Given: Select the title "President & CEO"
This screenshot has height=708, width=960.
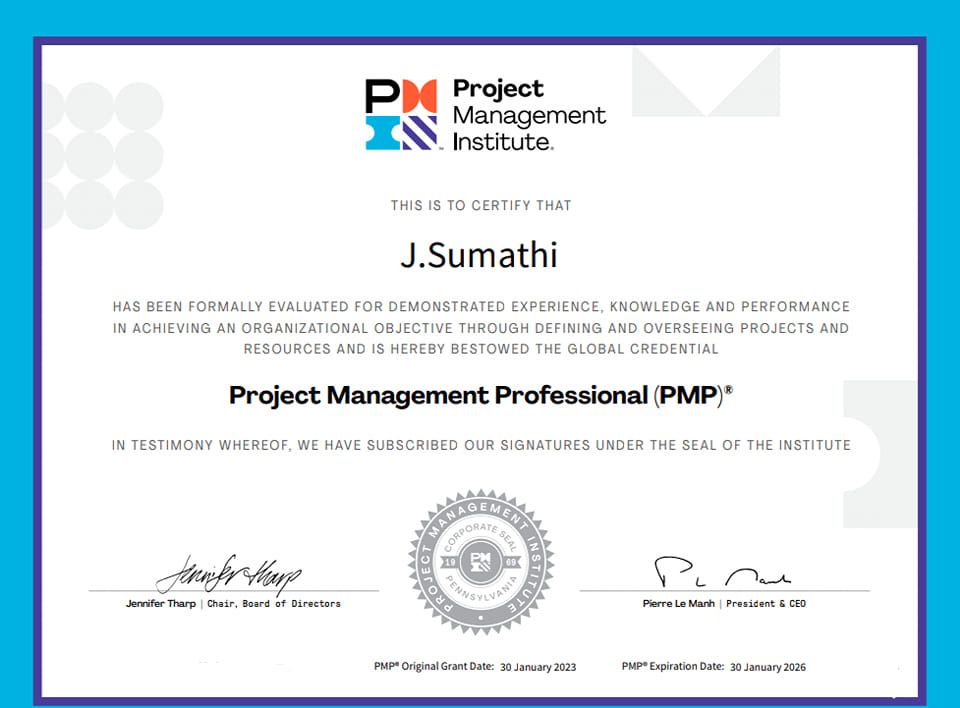Looking at the screenshot, I should [x=766, y=604].
